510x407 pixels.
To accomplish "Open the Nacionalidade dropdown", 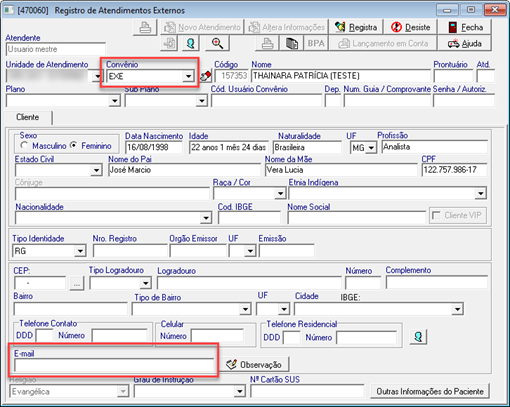I will point(206,218).
